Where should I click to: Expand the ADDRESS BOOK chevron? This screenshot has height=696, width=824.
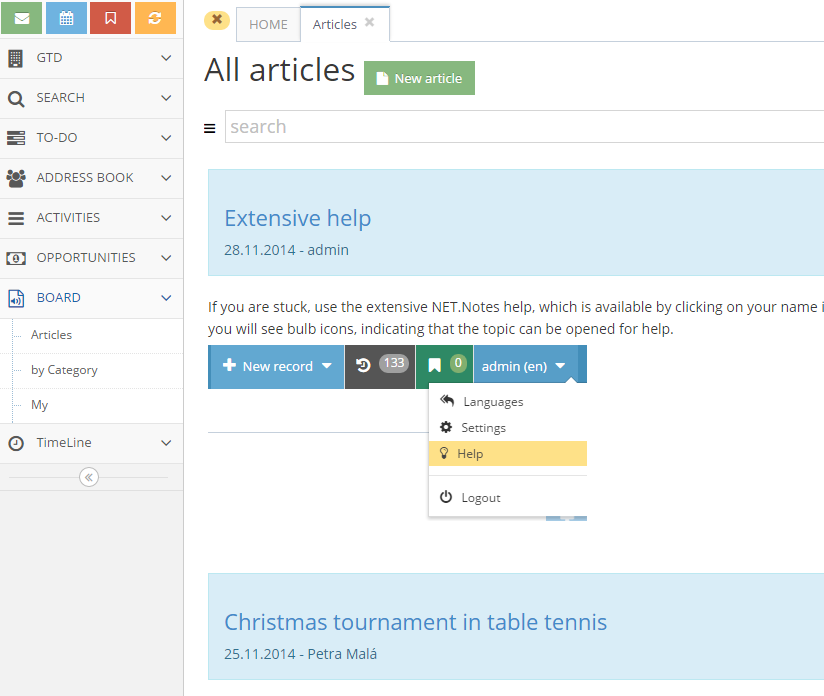tap(166, 178)
